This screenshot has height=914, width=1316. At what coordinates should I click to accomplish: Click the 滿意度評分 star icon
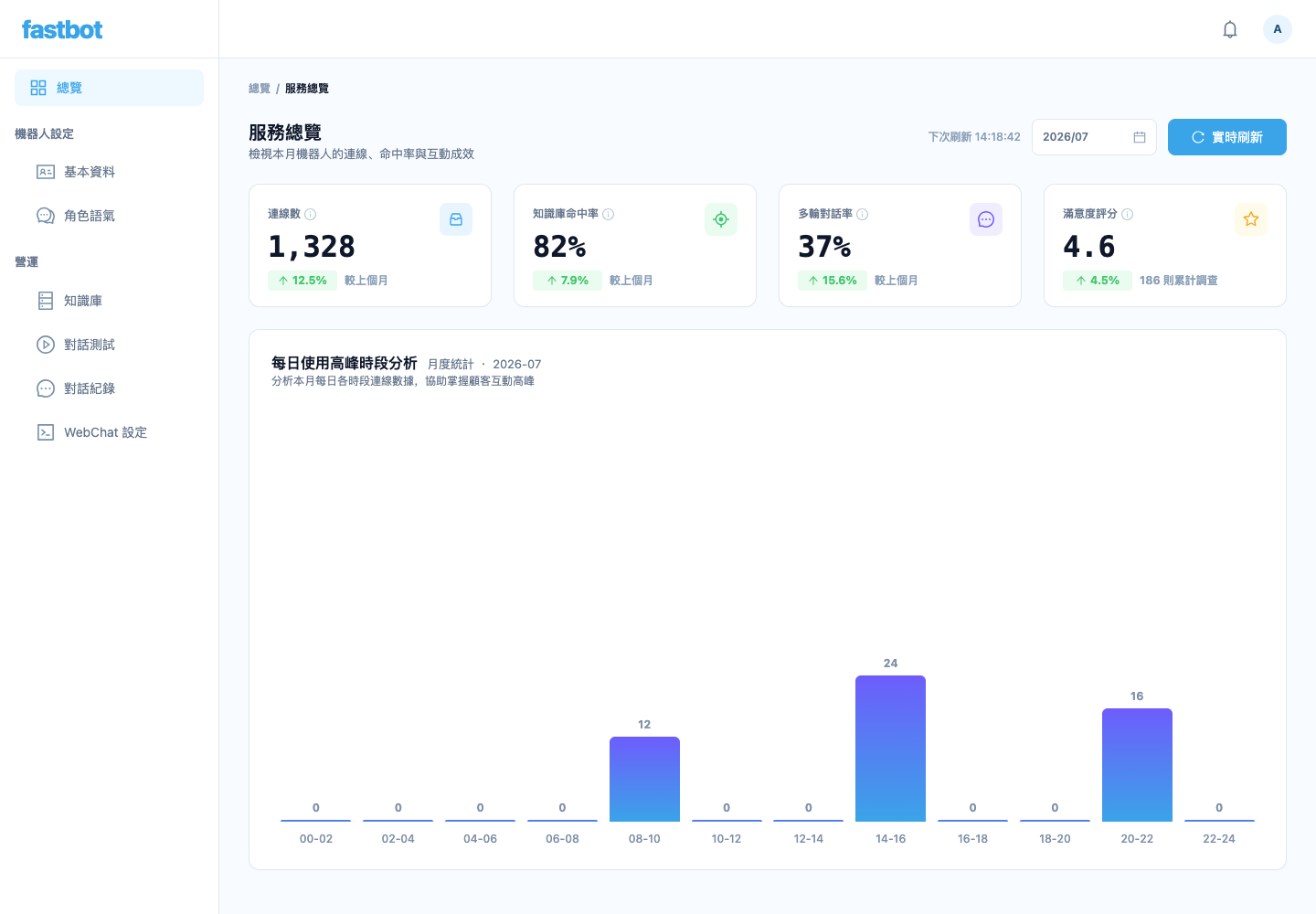click(x=1251, y=219)
